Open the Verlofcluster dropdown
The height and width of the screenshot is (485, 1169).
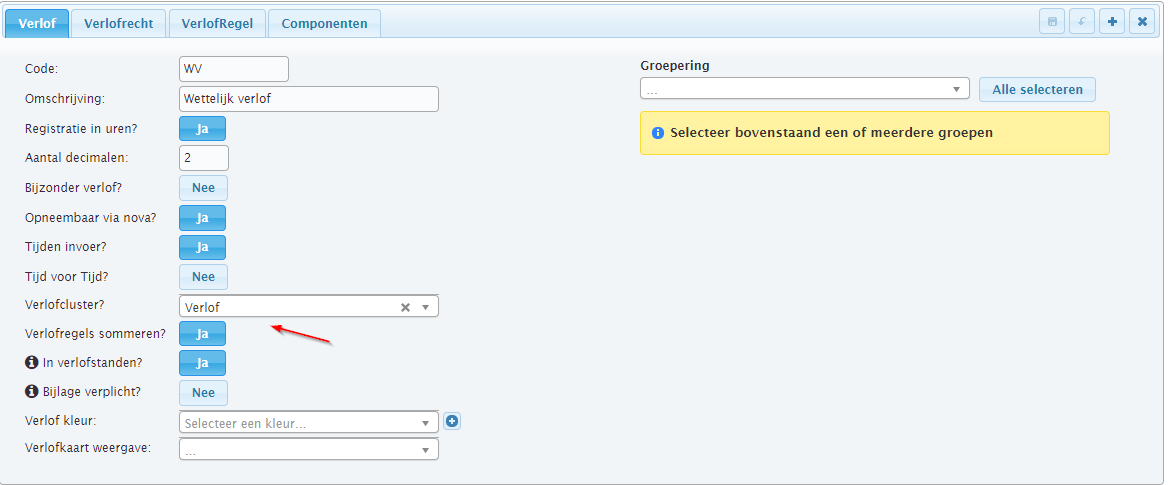pos(309,307)
